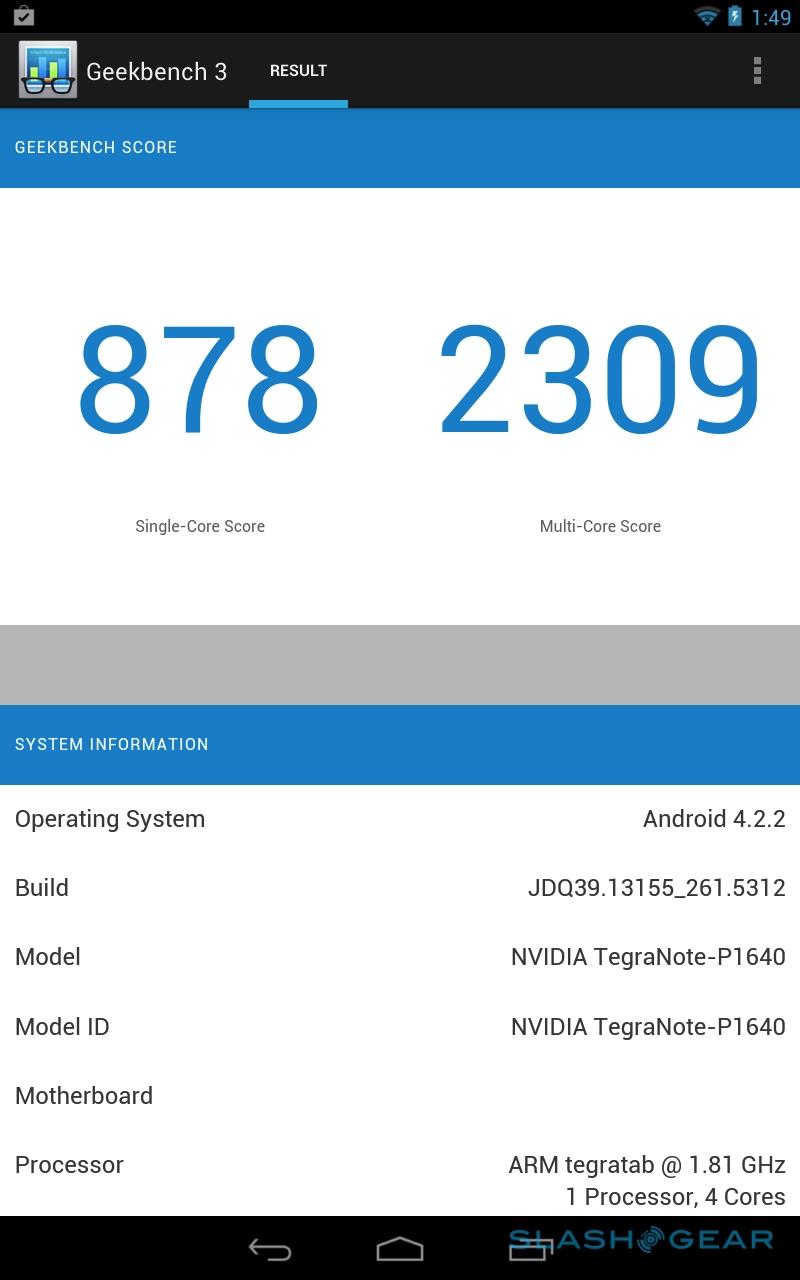Tap the GEEKBENCH SCORE section header
This screenshot has width=800, height=1280.
tap(400, 148)
